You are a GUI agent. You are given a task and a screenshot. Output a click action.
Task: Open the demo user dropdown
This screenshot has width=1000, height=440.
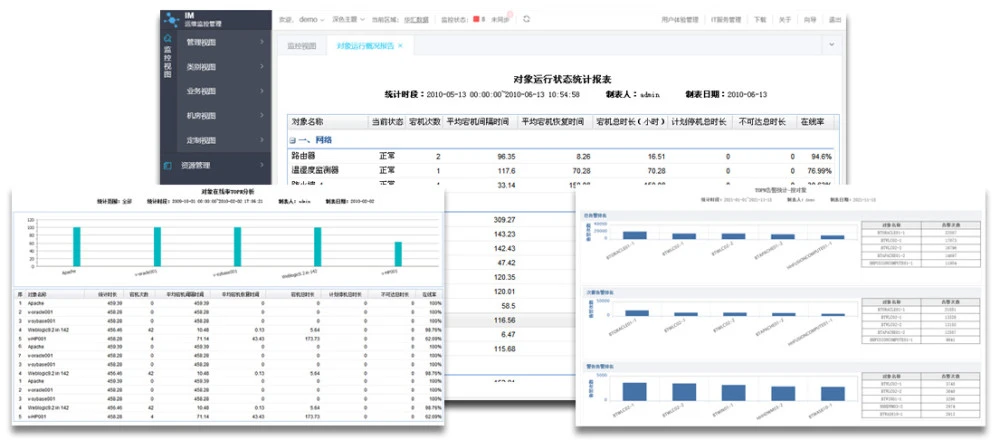click(x=312, y=20)
